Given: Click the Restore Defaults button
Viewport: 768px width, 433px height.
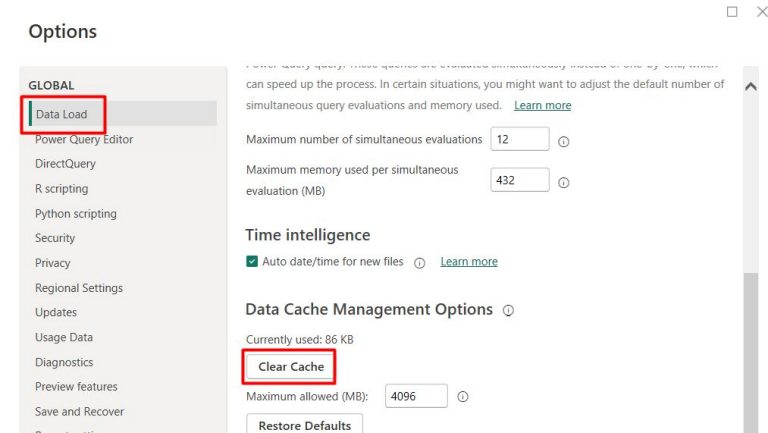Looking at the screenshot, I should pyautogui.click(x=304, y=425).
